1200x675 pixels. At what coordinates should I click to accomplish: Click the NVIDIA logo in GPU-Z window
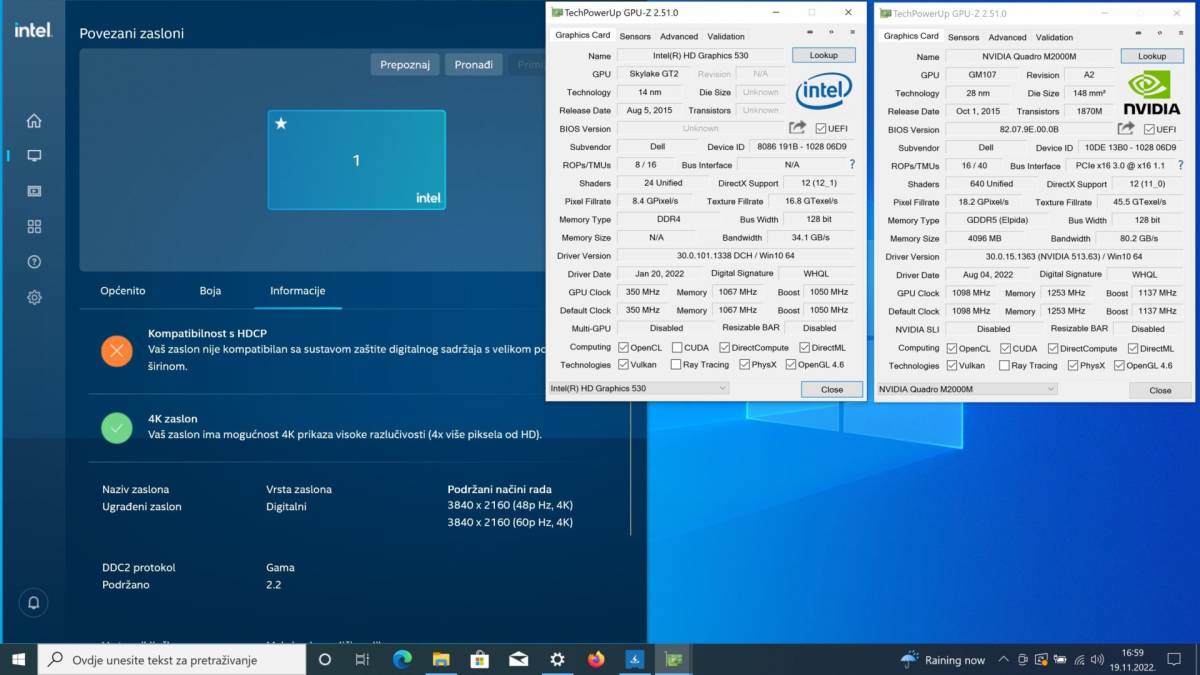click(1152, 92)
